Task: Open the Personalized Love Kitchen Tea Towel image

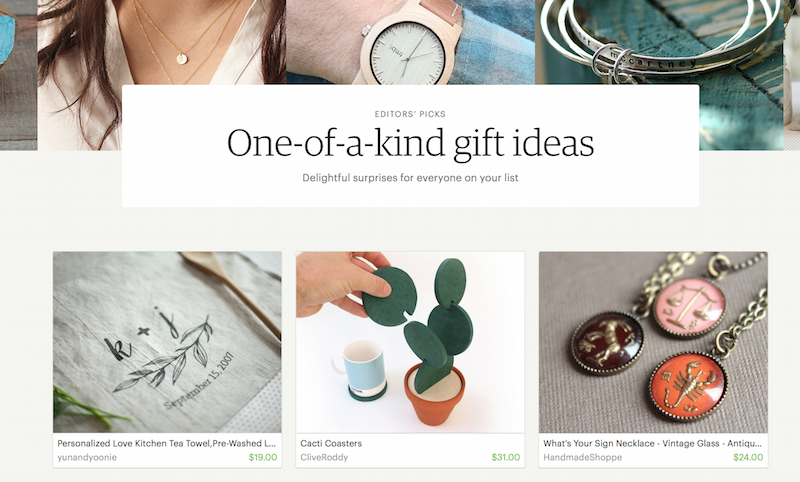Action: (x=167, y=342)
